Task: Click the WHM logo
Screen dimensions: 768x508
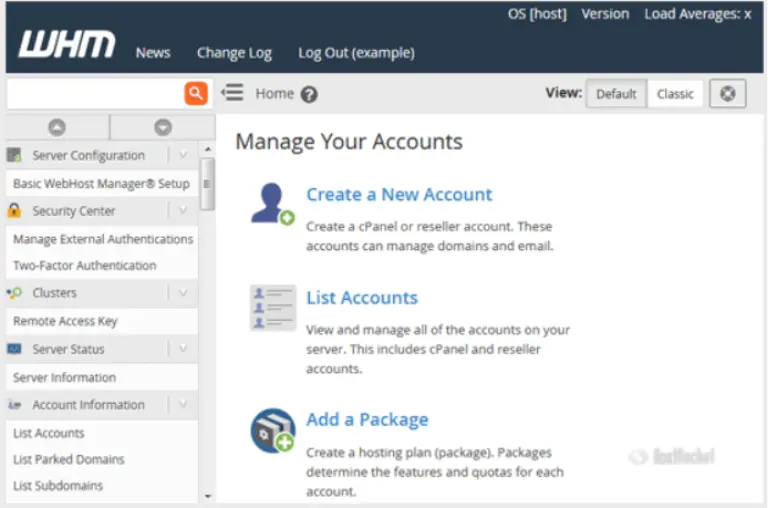Action: coord(67,45)
